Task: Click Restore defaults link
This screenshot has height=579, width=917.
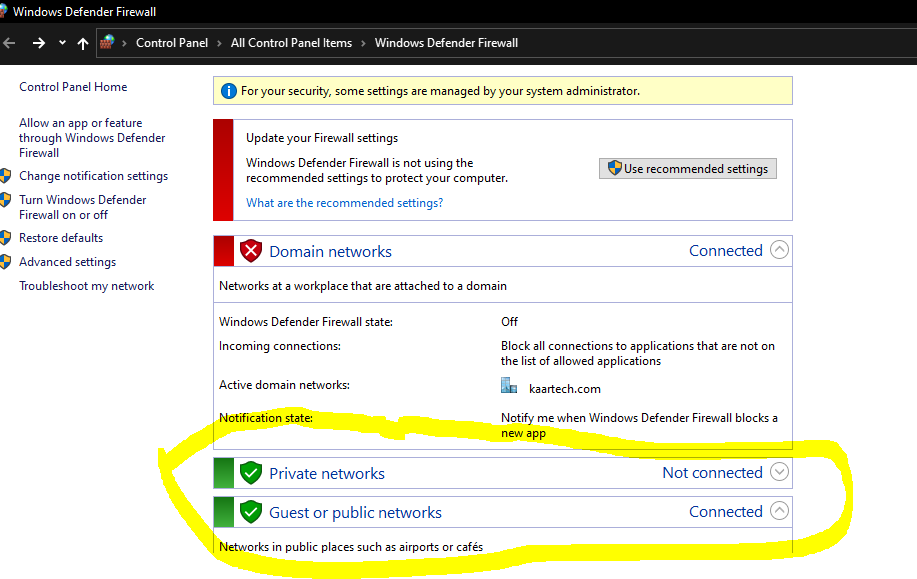Action: [x=61, y=237]
